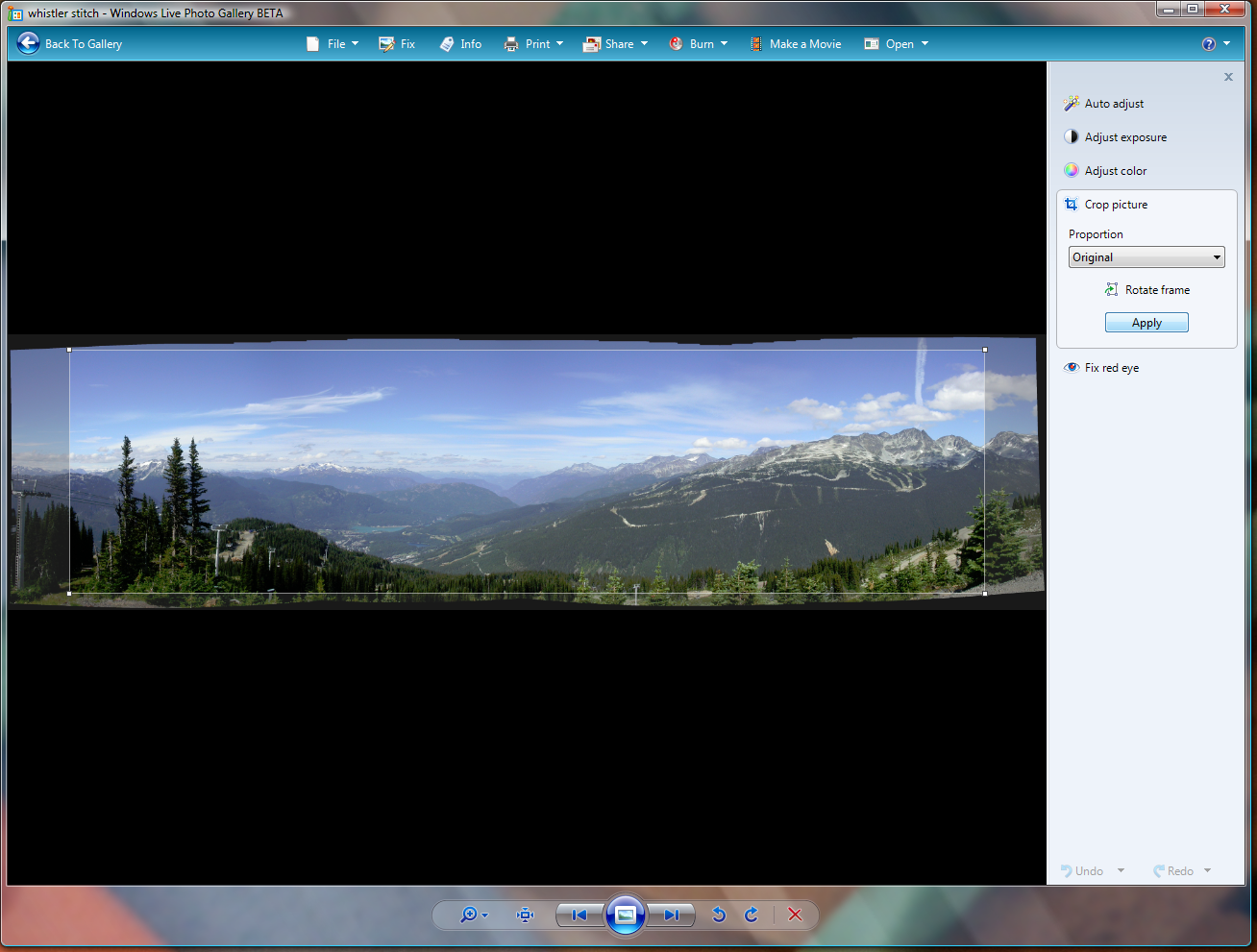Click the Crop picture icon

click(x=1072, y=205)
